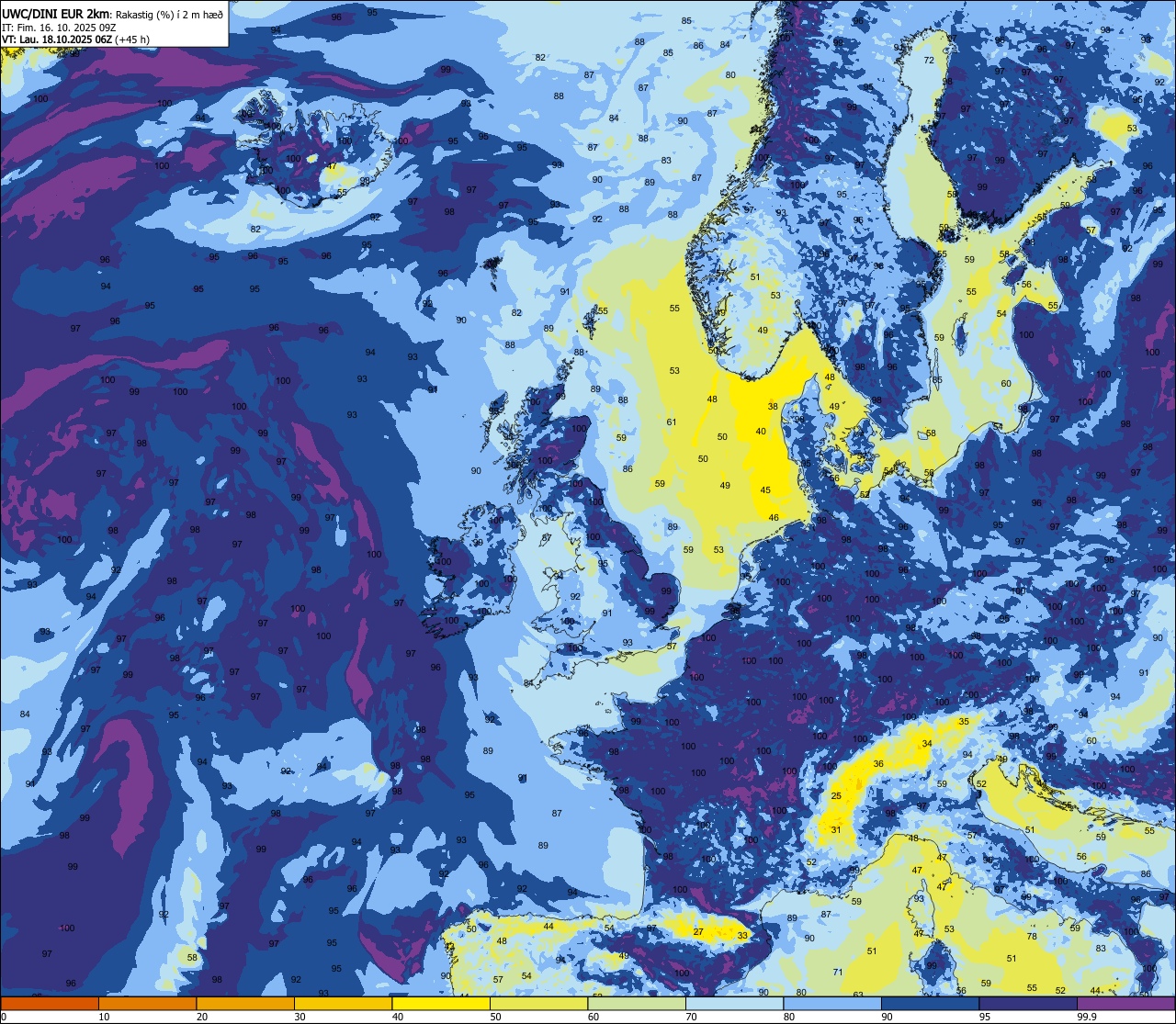Click the '45' humidity value west of Denmark
Image resolution: width=1176 pixels, height=1024 pixels.
click(x=765, y=489)
